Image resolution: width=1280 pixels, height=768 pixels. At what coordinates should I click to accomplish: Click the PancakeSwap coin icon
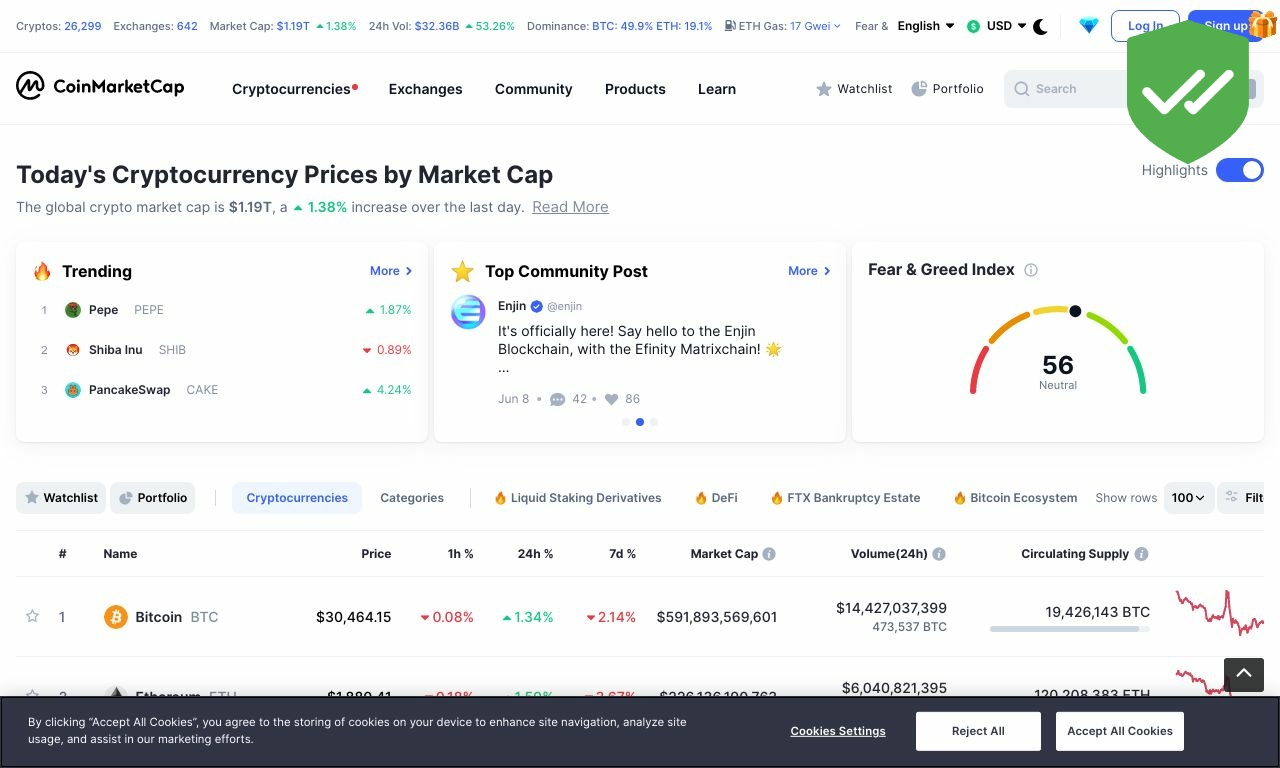tap(73, 390)
